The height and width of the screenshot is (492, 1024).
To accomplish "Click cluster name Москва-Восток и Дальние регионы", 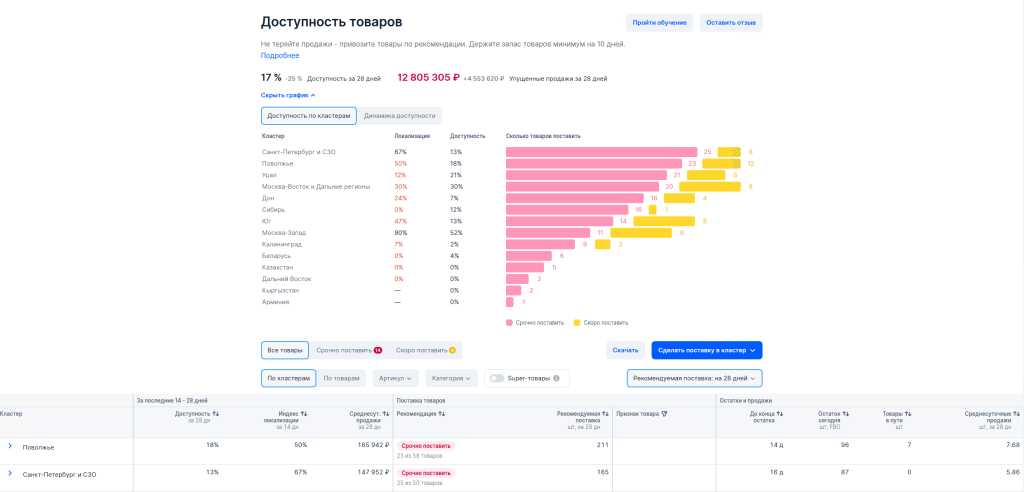I will pyautogui.click(x=316, y=187).
